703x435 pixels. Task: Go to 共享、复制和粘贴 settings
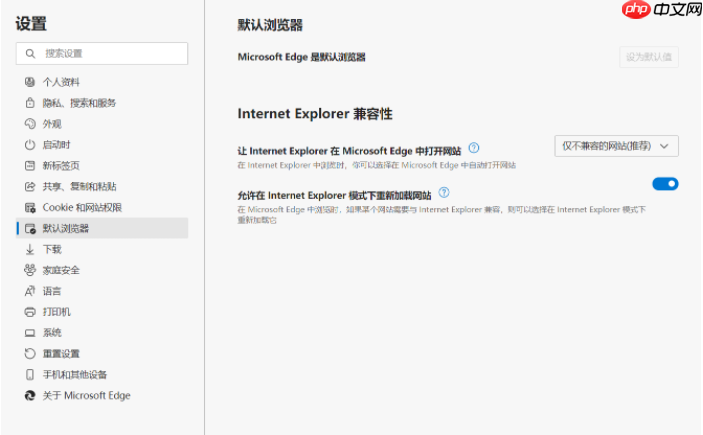click(102, 187)
